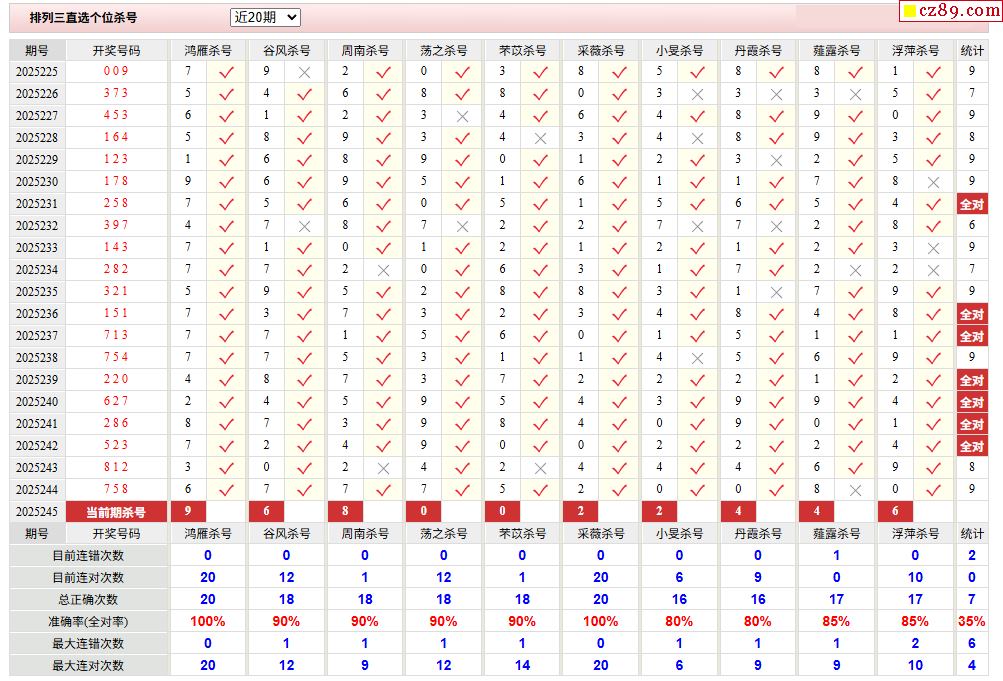The height and width of the screenshot is (681, 1003).
Task: Click winning number 282
Action: (116, 269)
